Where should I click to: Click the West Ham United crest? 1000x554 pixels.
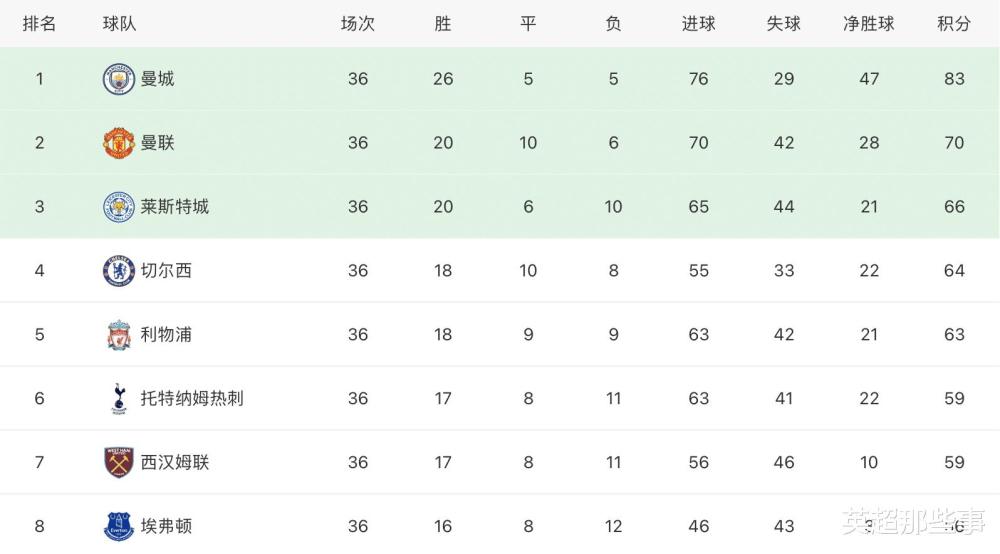click(x=119, y=462)
